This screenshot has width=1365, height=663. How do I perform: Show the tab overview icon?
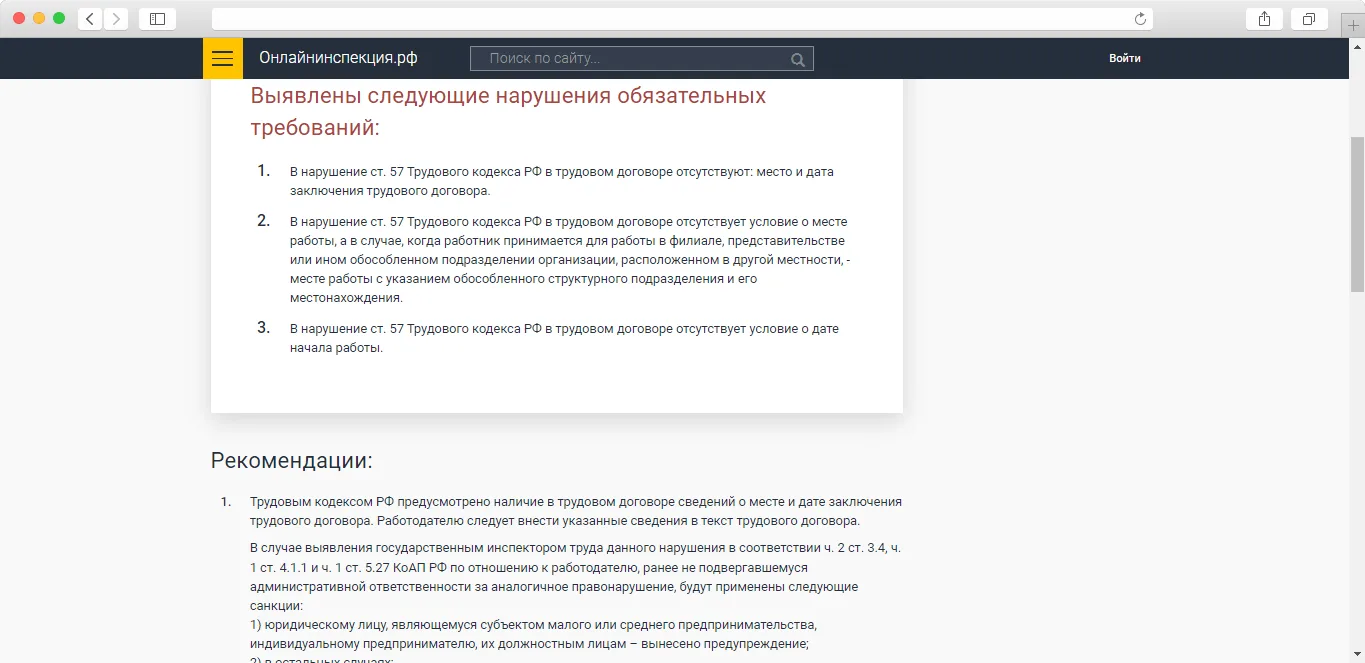1309,19
